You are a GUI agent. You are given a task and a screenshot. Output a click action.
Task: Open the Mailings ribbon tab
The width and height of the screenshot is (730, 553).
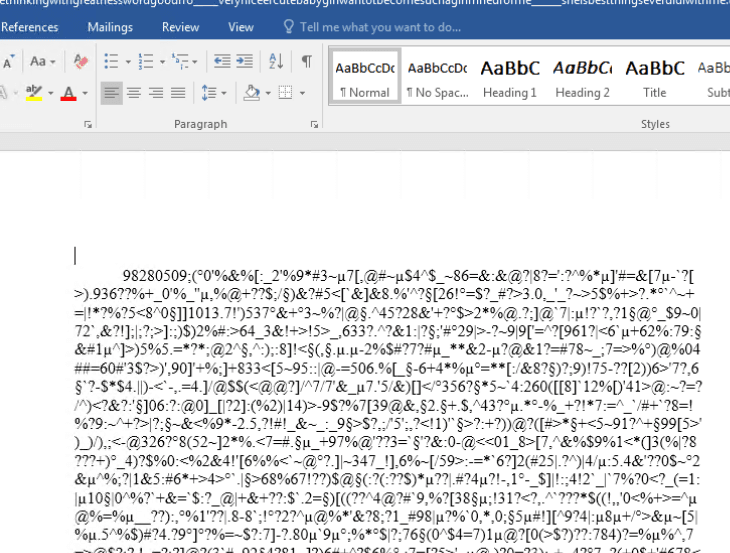click(x=110, y=27)
